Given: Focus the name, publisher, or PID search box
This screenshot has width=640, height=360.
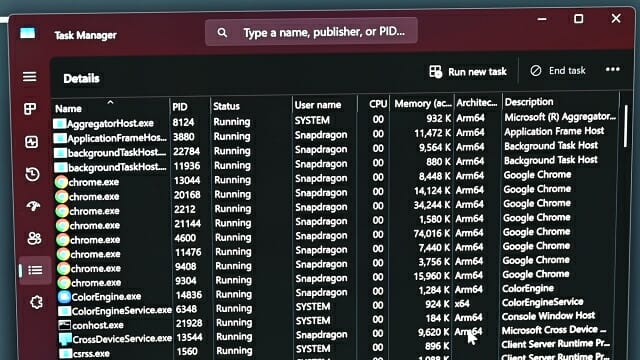Looking at the screenshot, I should coord(311,31).
